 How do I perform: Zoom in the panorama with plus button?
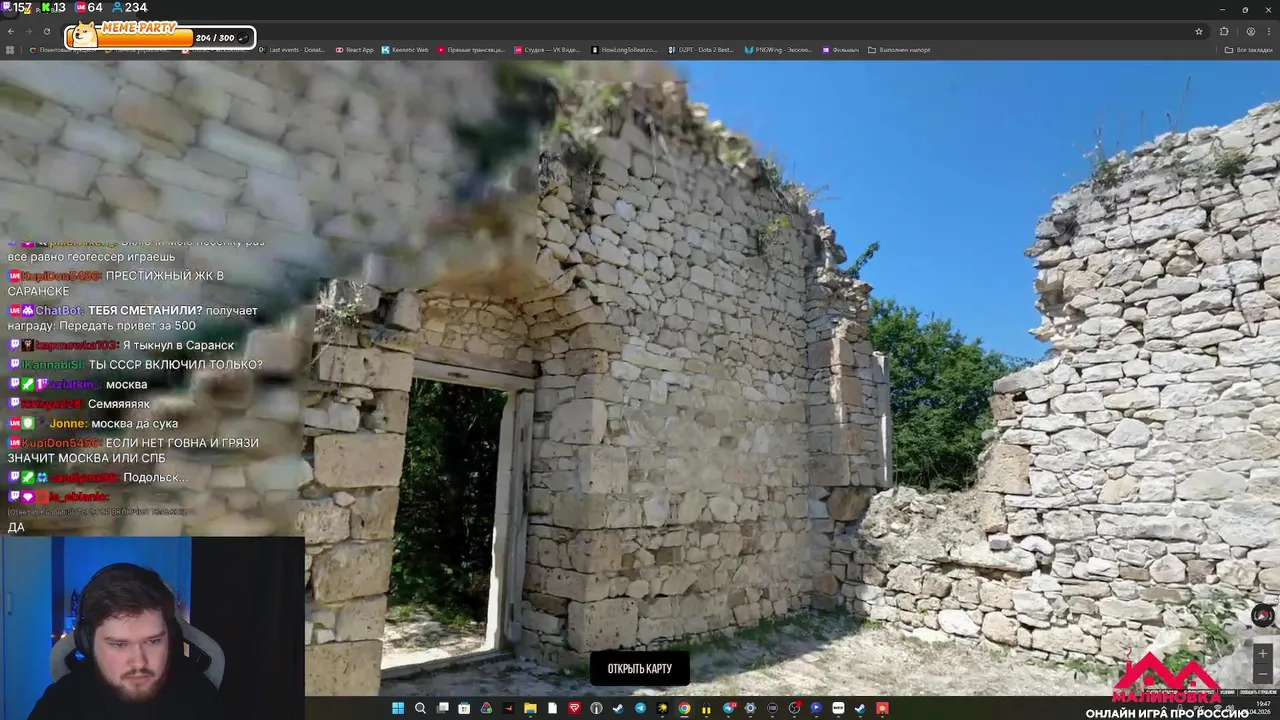point(1263,653)
